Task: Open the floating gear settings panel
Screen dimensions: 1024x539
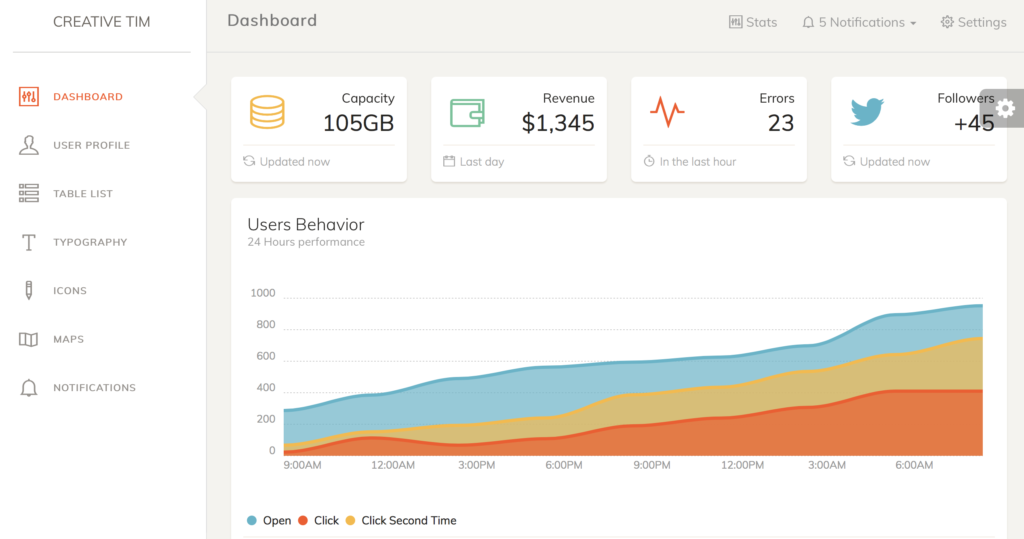Action: [1005, 108]
